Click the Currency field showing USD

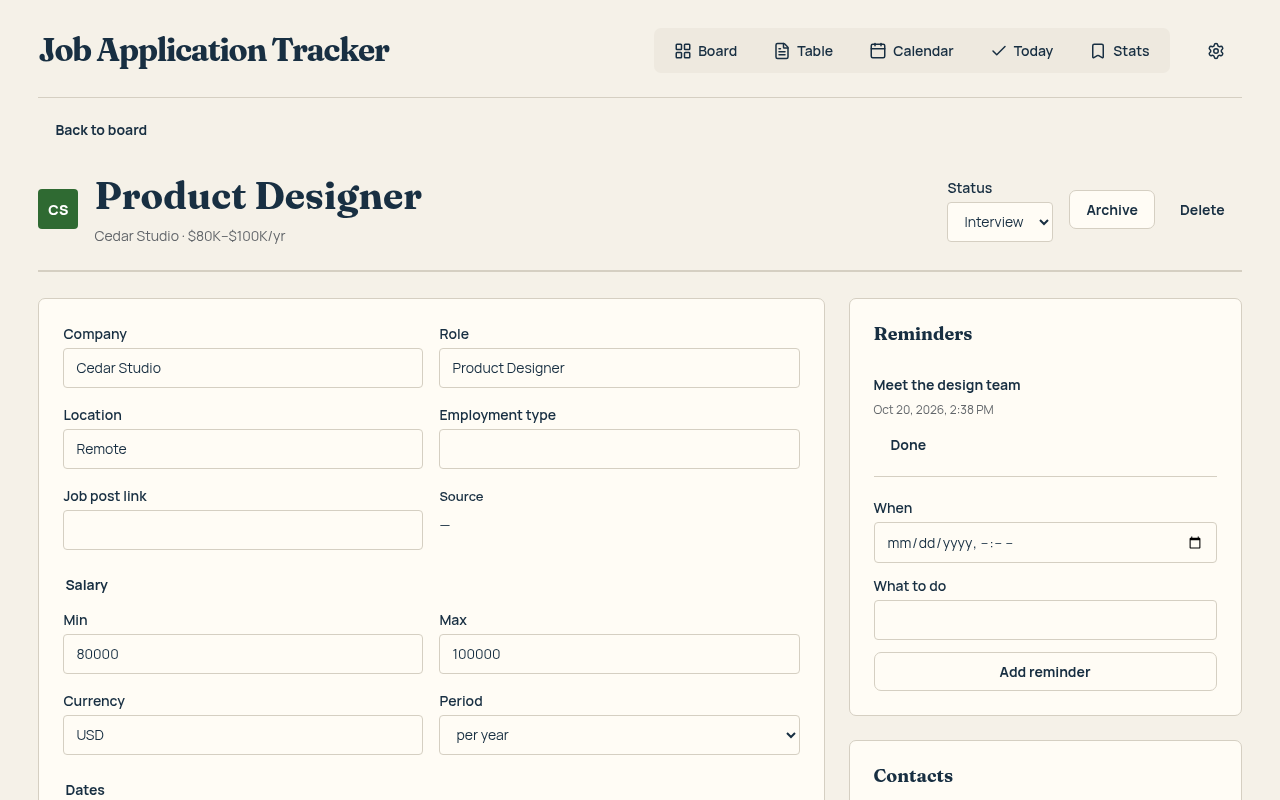(243, 735)
